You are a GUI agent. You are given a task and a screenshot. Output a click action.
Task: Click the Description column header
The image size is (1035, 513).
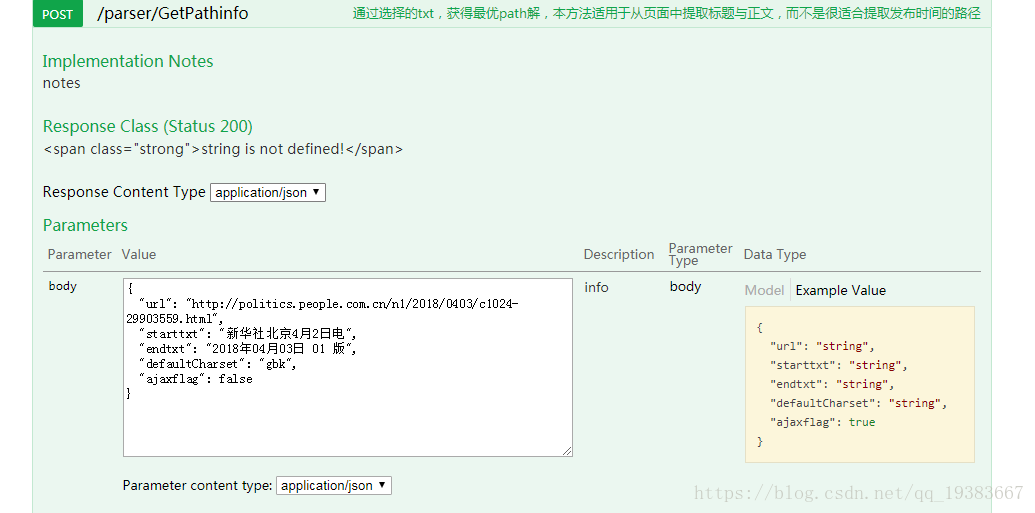(618, 254)
